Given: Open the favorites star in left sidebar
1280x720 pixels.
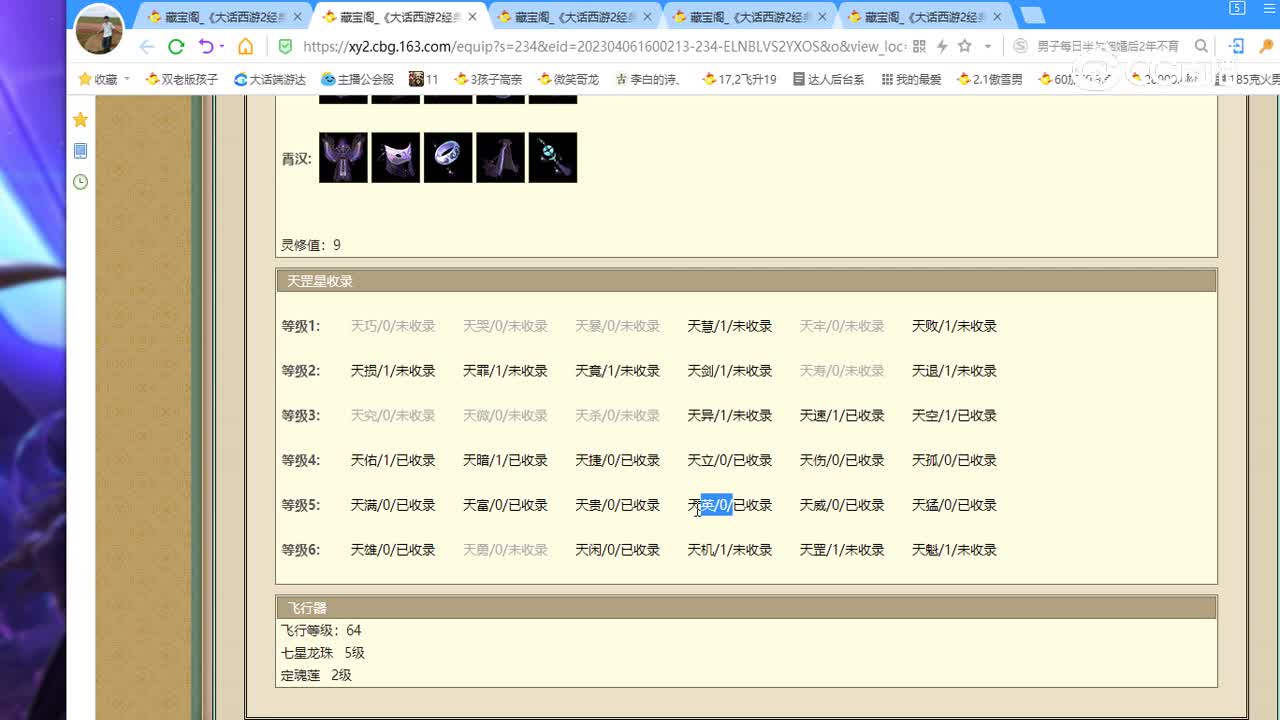Looking at the screenshot, I should point(81,120).
